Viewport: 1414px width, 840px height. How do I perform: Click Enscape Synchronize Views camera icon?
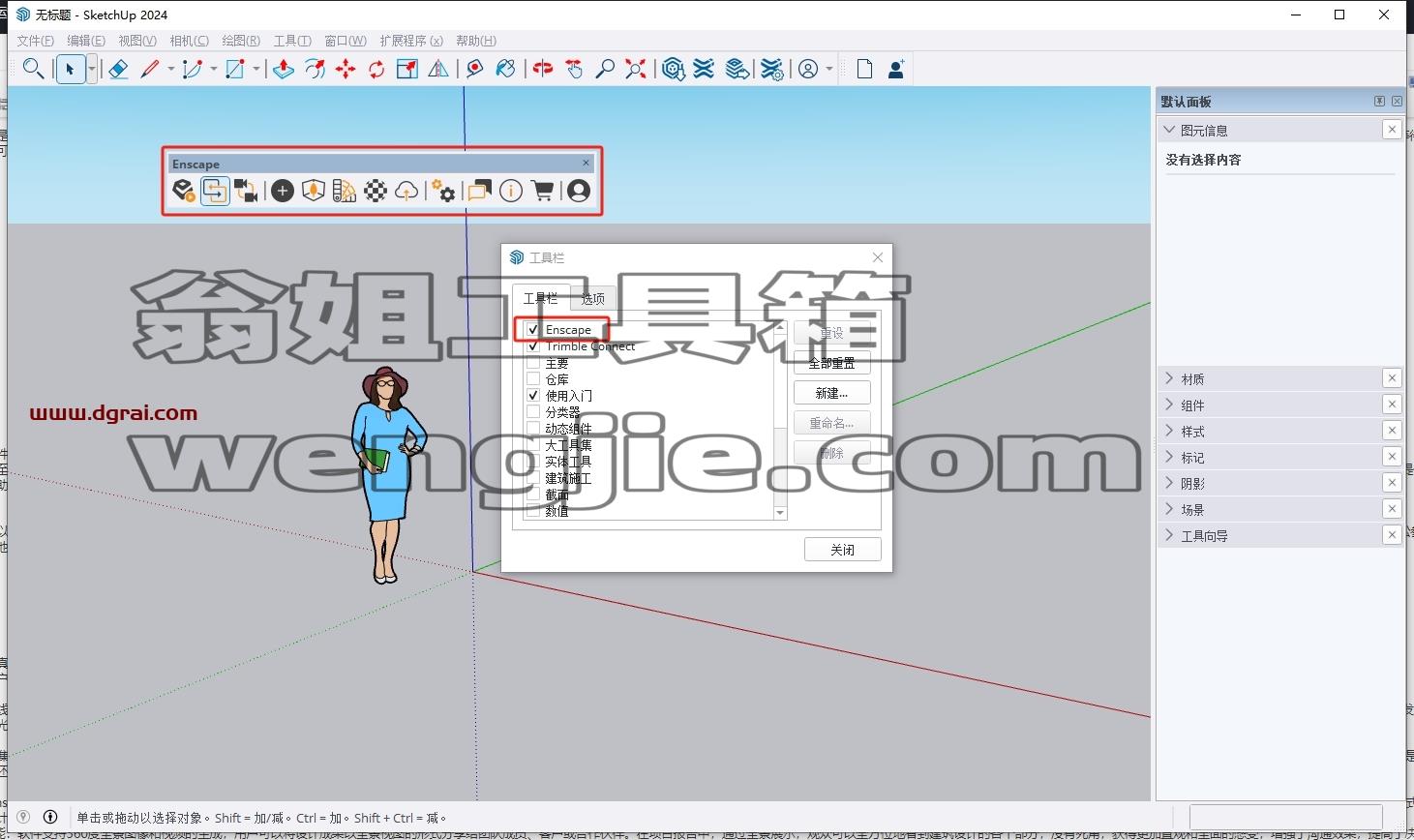click(x=246, y=191)
